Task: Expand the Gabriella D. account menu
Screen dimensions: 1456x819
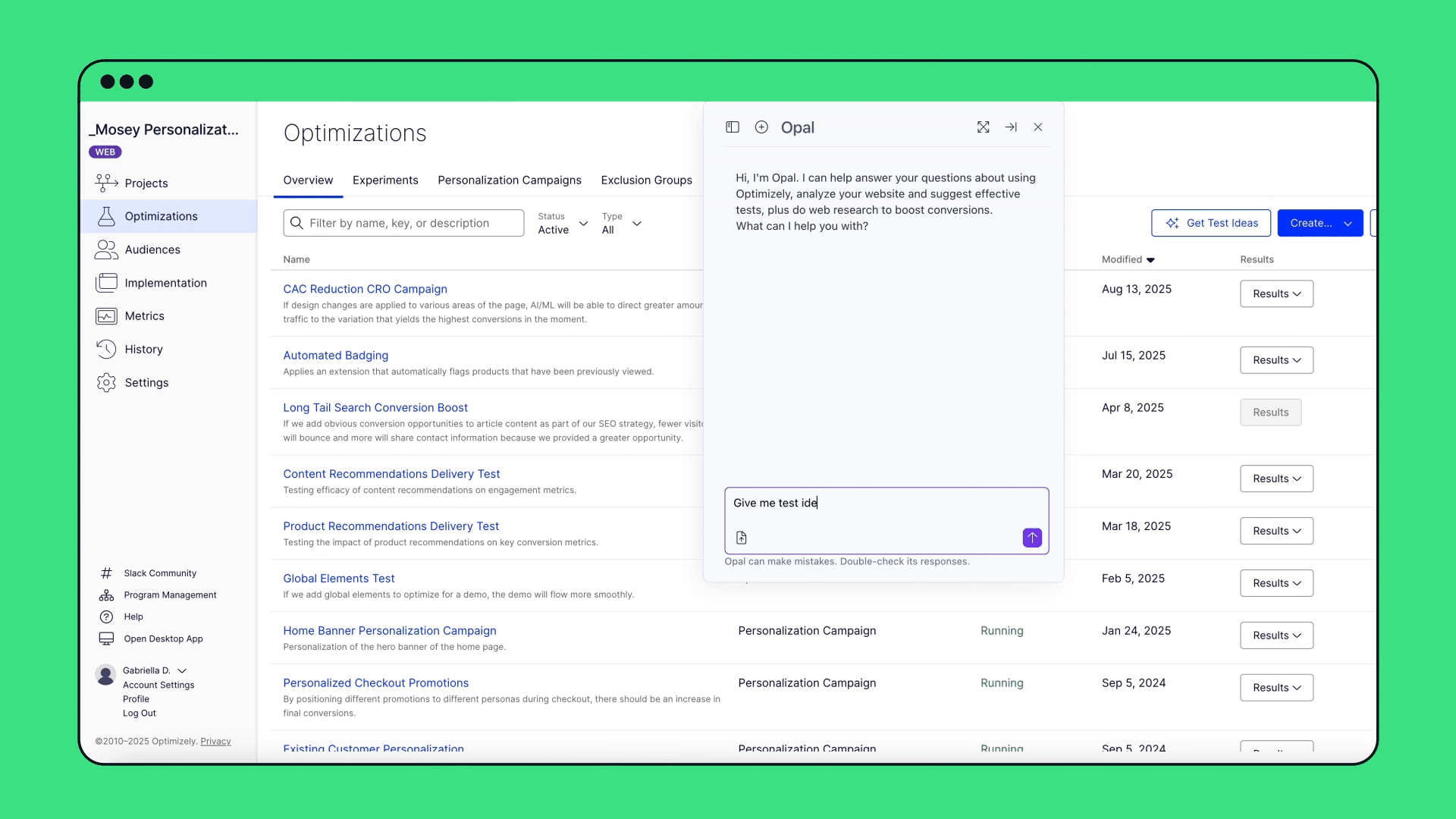Action: (183, 670)
